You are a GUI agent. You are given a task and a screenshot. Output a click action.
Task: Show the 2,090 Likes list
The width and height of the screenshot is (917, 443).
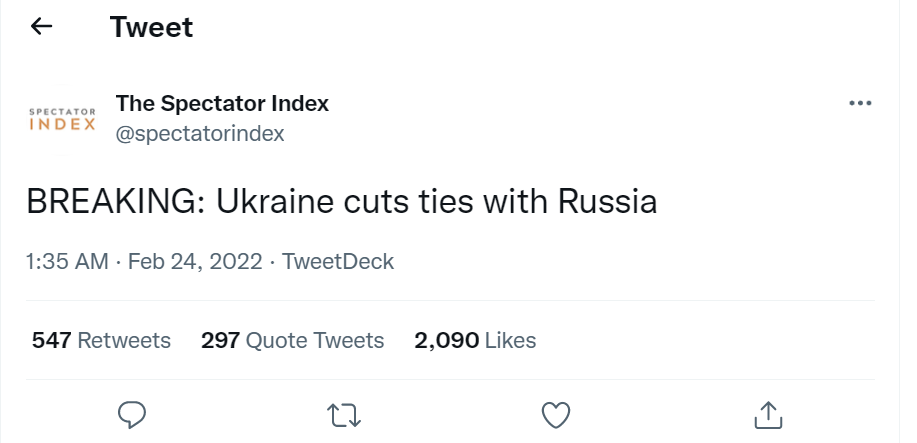click(475, 340)
